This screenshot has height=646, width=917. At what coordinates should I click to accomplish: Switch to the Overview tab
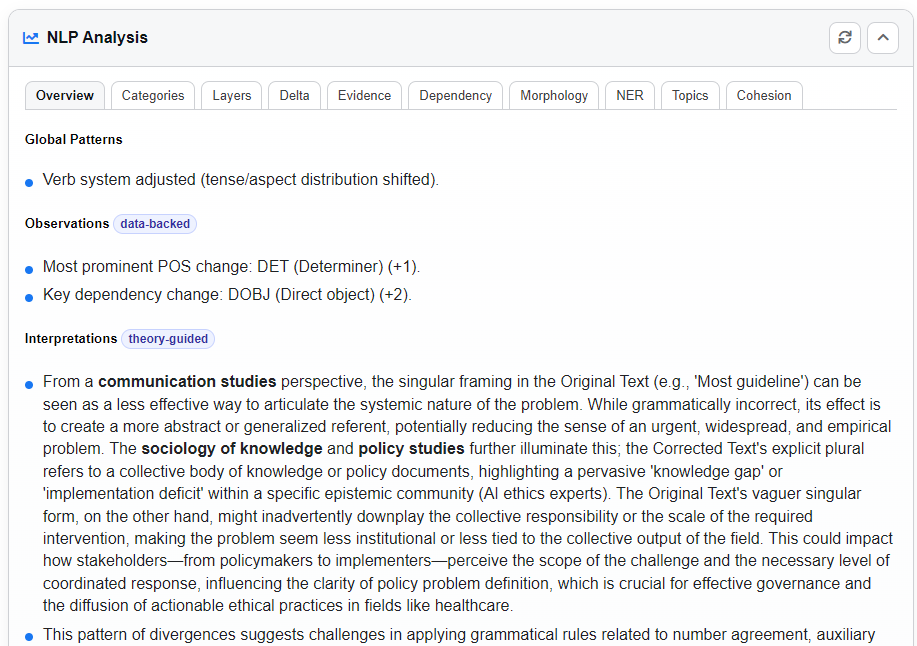[x=65, y=96]
